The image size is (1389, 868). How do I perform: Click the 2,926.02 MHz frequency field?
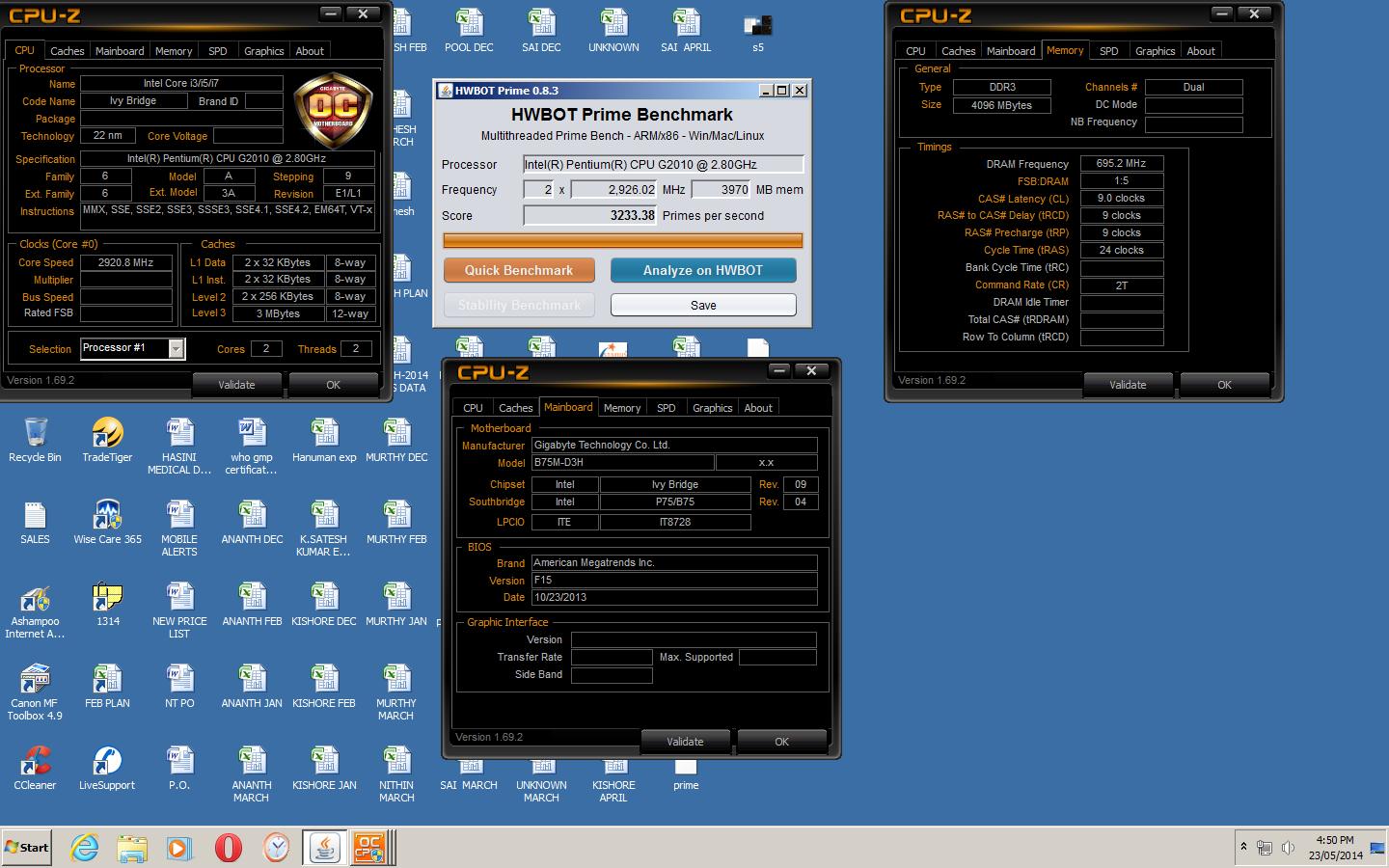[613, 189]
